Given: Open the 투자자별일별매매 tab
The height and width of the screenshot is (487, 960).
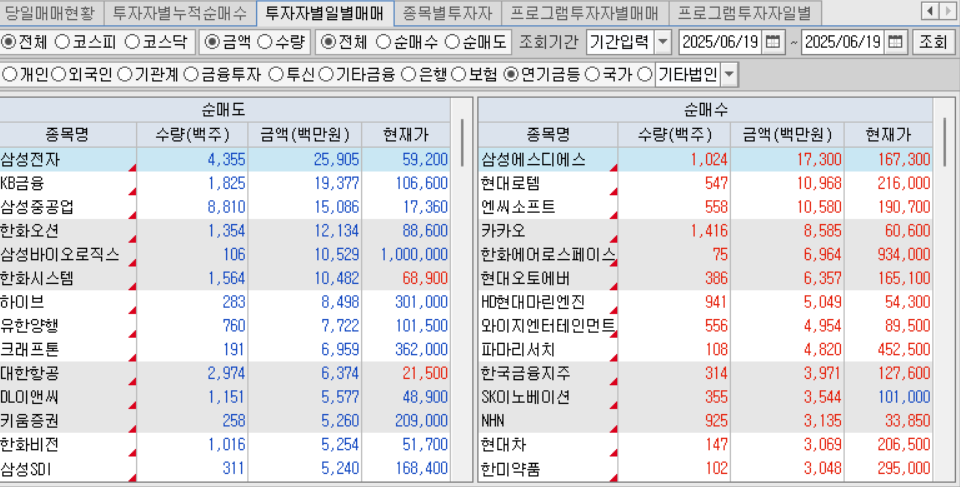Looking at the screenshot, I should [325, 11].
